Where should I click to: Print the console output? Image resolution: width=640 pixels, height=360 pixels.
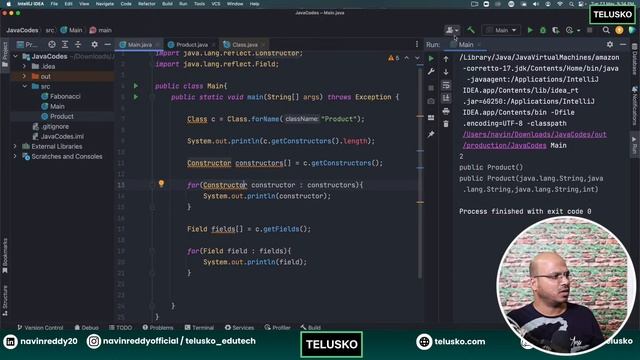click(x=446, y=111)
